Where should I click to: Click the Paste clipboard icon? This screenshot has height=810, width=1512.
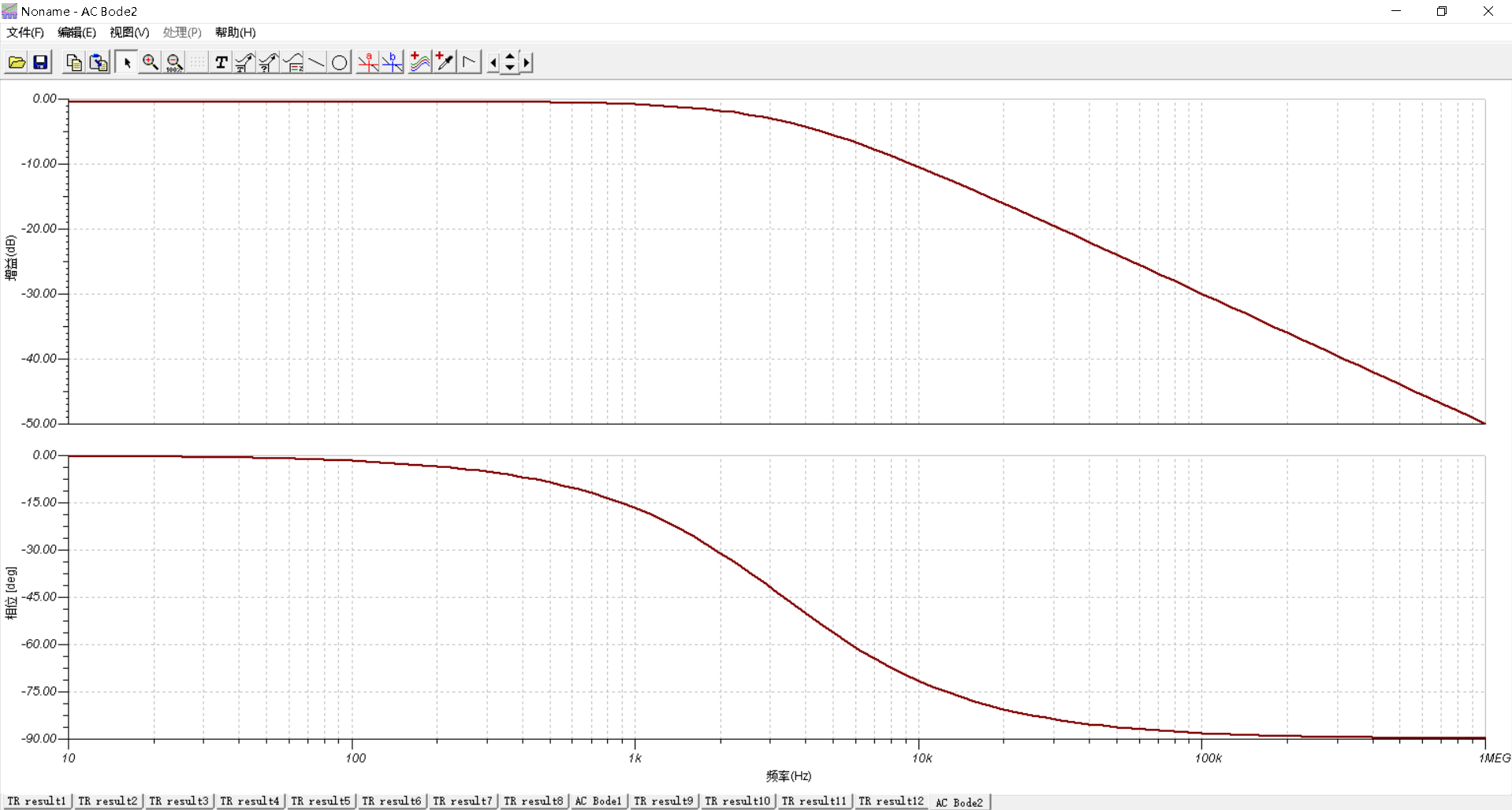point(99,62)
